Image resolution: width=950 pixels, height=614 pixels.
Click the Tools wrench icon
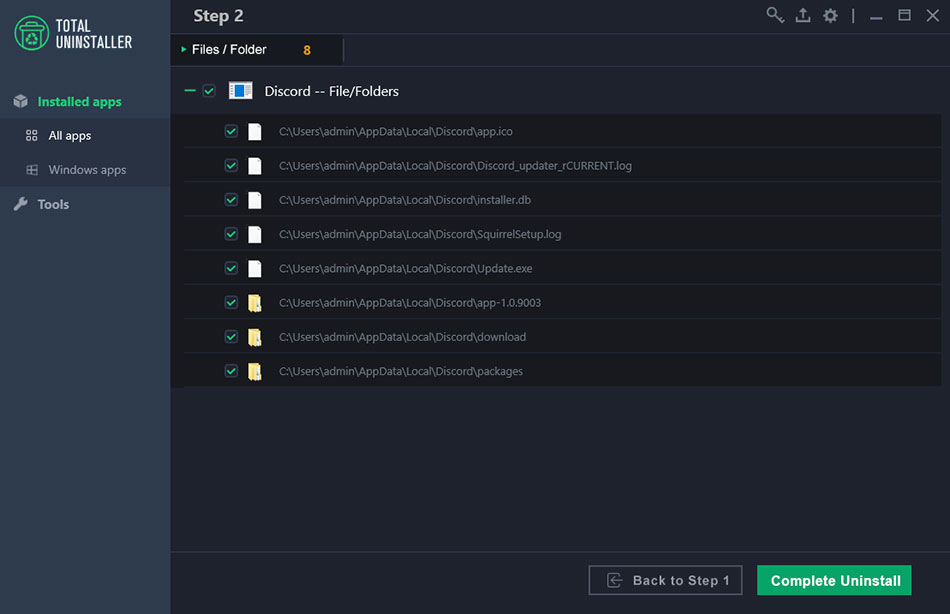[21, 204]
